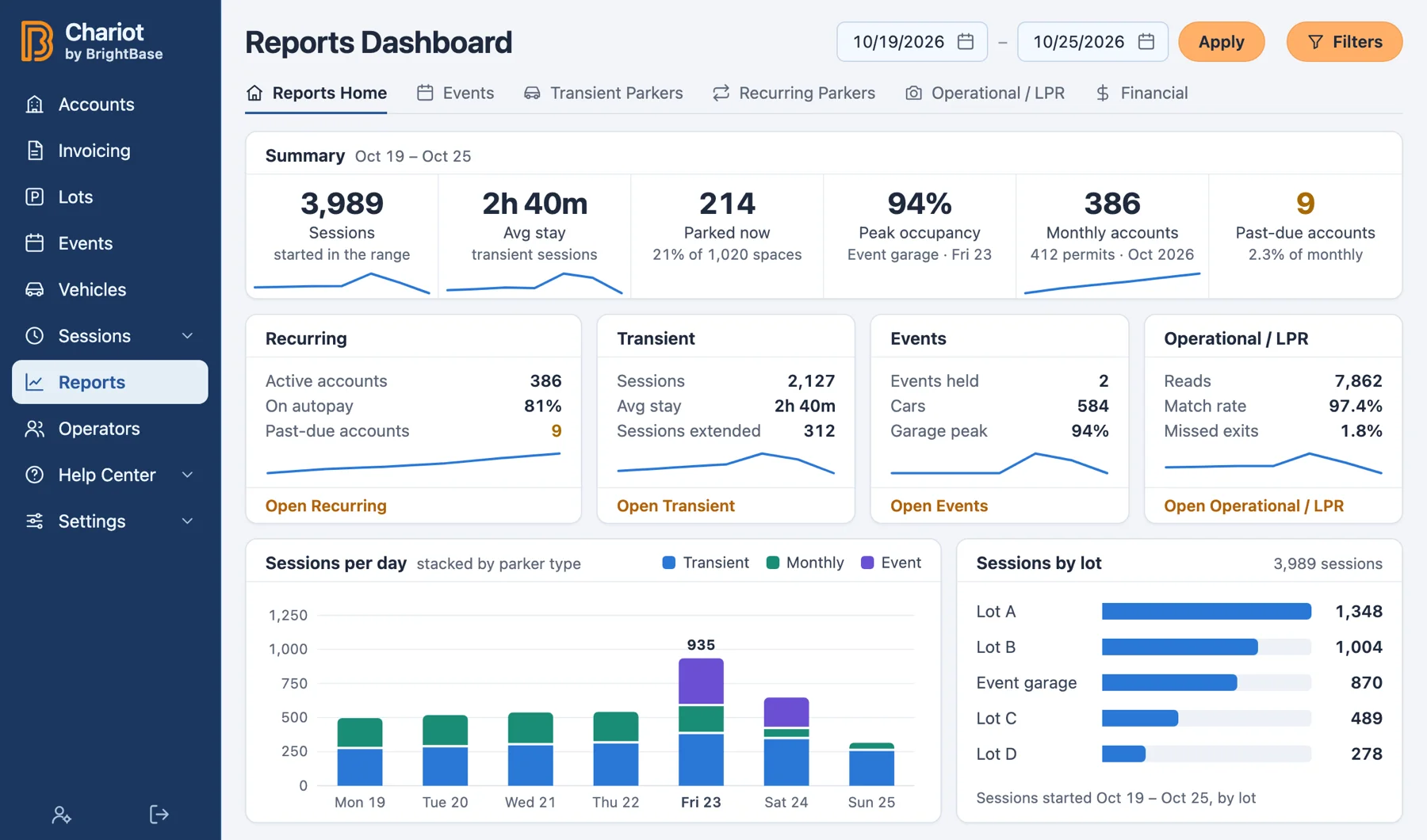Click the car icon on Transient Parkers tab
Image resolution: width=1427 pixels, height=840 pixels.
pyautogui.click(x=532, y=94)
